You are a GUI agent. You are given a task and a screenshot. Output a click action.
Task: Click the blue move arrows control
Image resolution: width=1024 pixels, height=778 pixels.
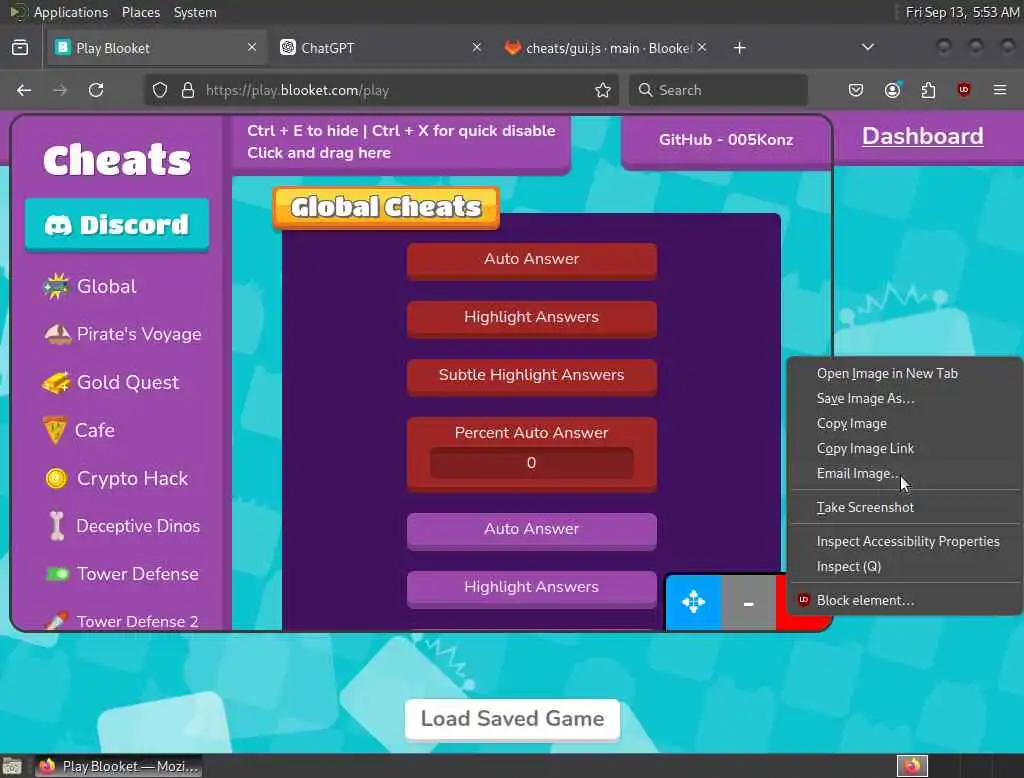coord(694,602)
